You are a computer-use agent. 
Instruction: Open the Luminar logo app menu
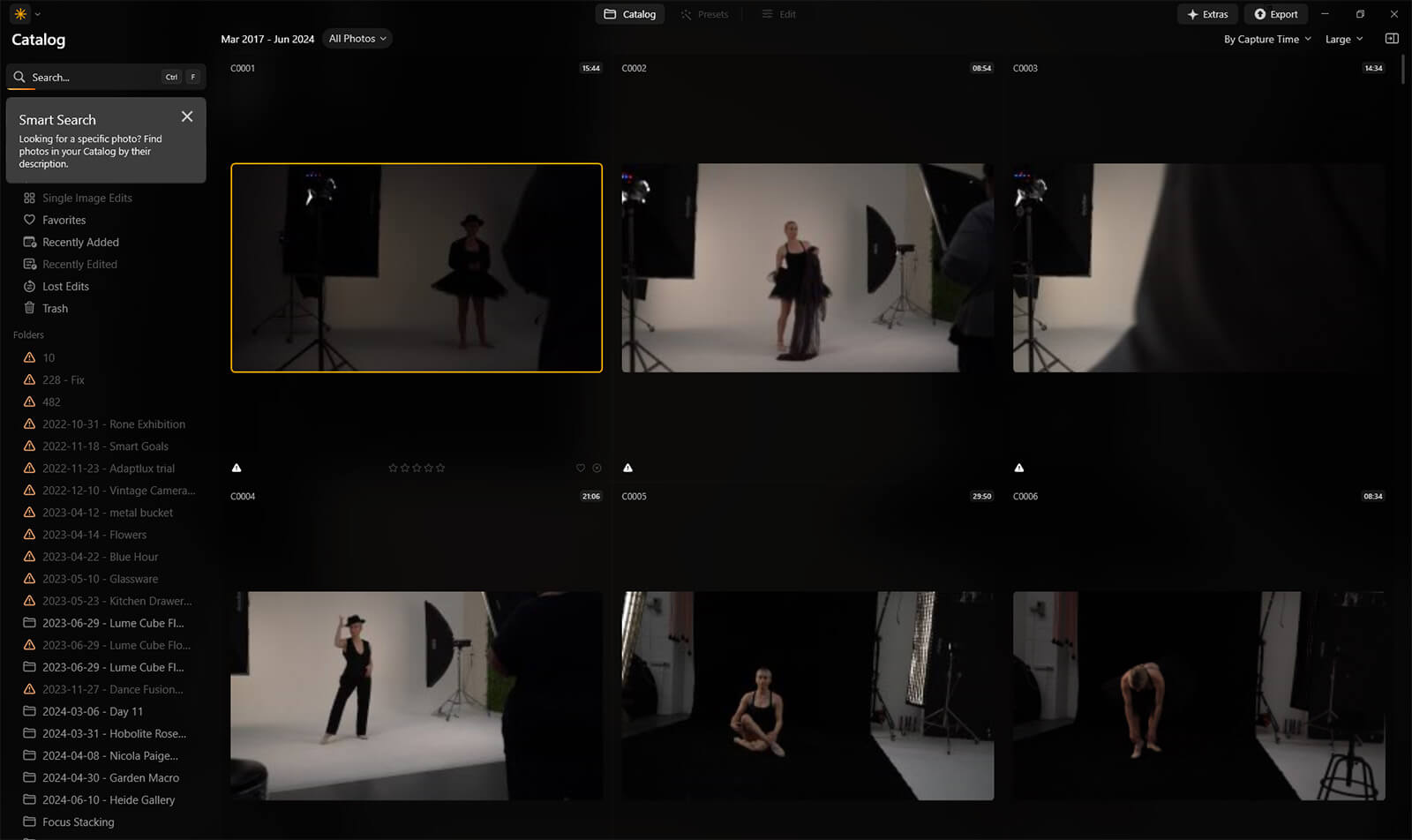pyautogui.click(x=20, y=14)
